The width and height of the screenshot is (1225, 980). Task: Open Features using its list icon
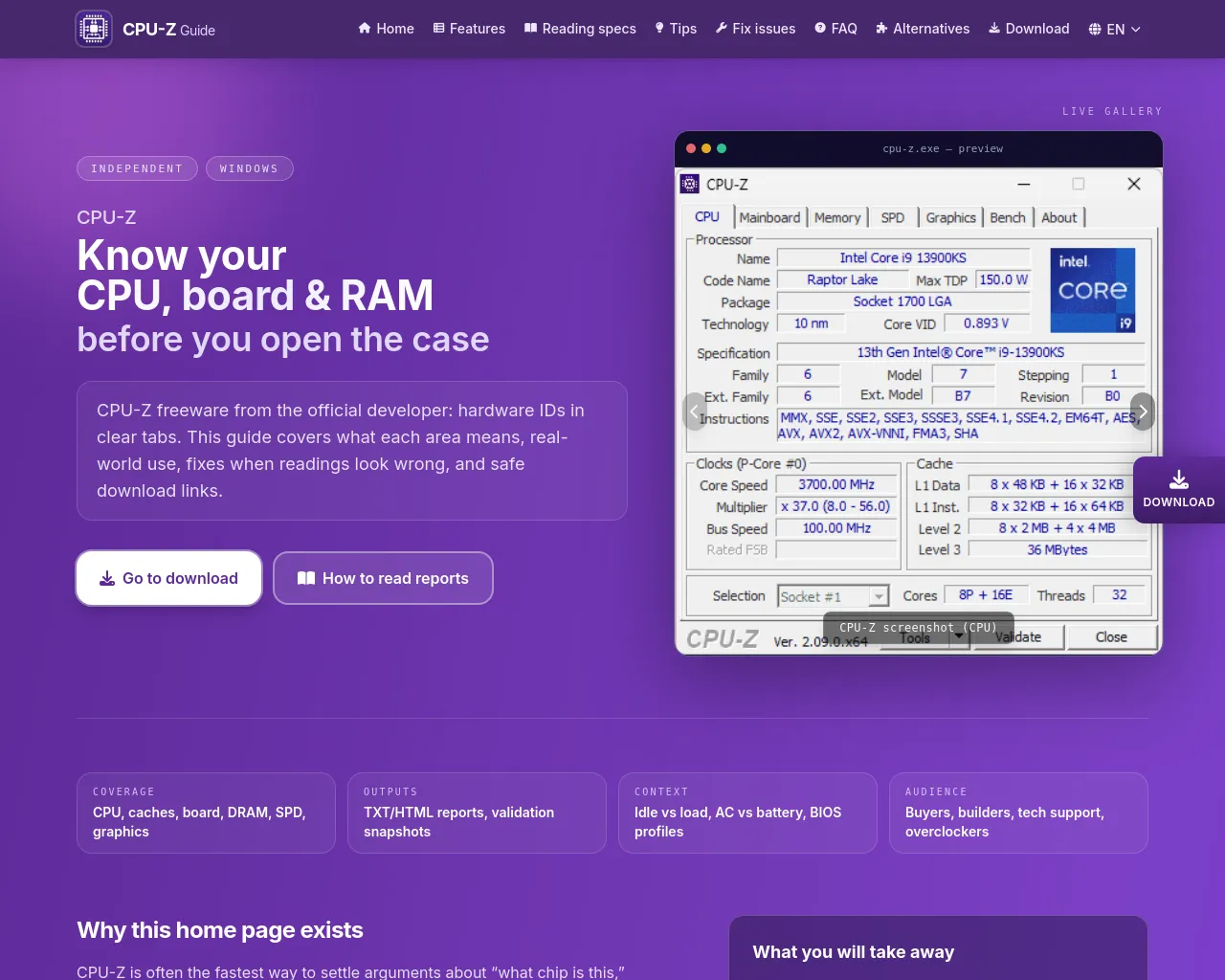[x=439, y=29]
